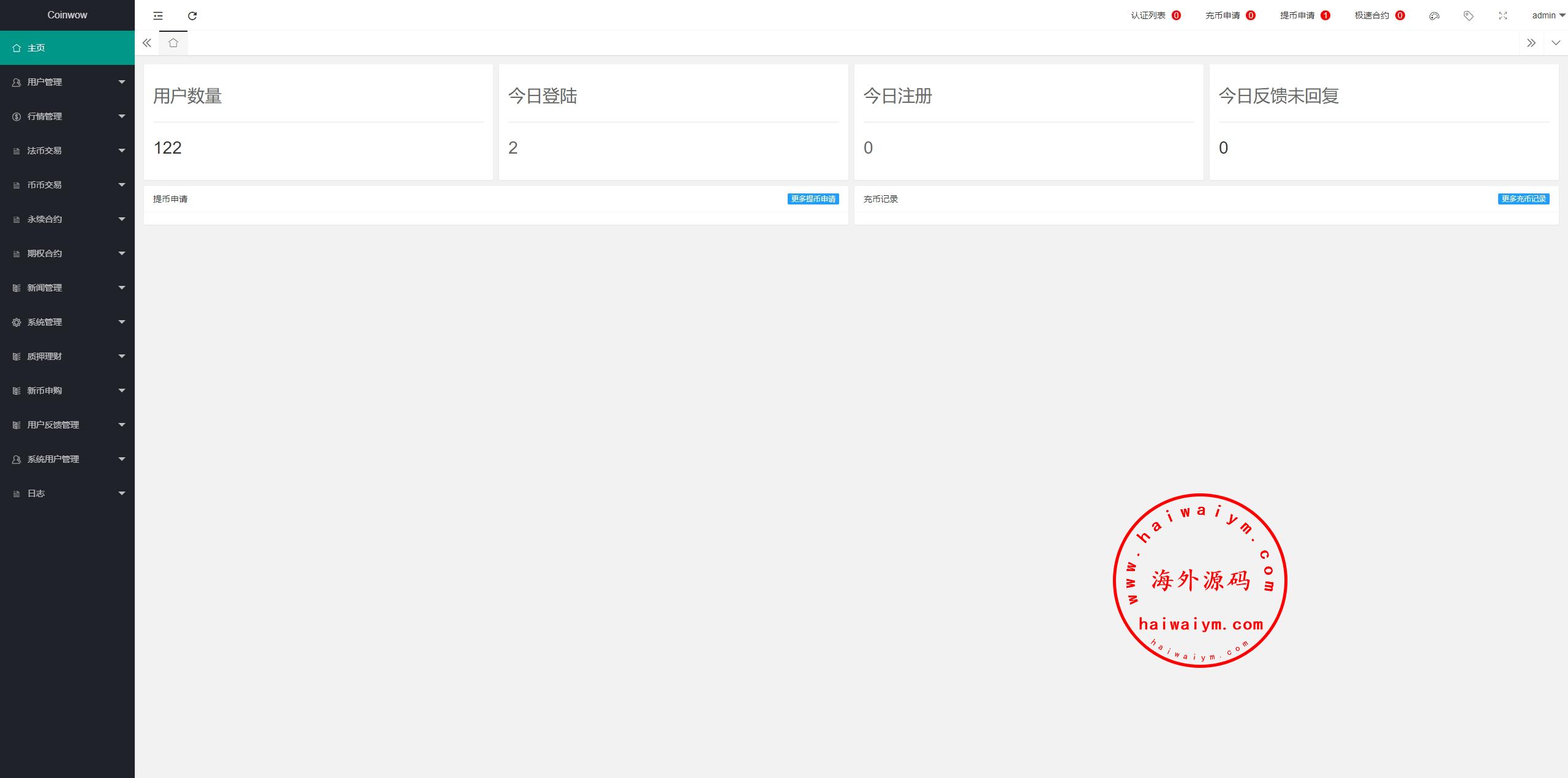Open the theme palette icon
The height and width of the screenshot is (778, 1568).
(1434, 16)
